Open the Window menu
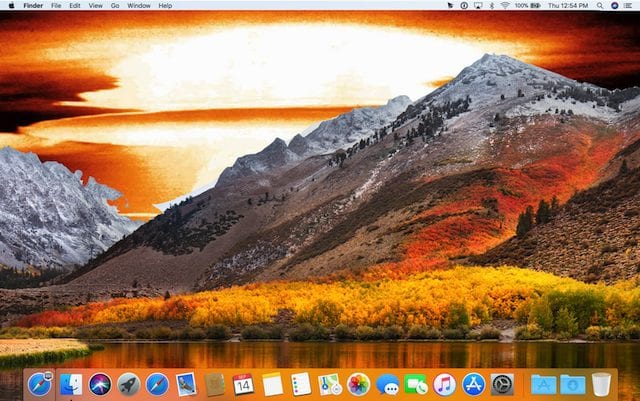The image size is (640, 401). tap(139, 5)
